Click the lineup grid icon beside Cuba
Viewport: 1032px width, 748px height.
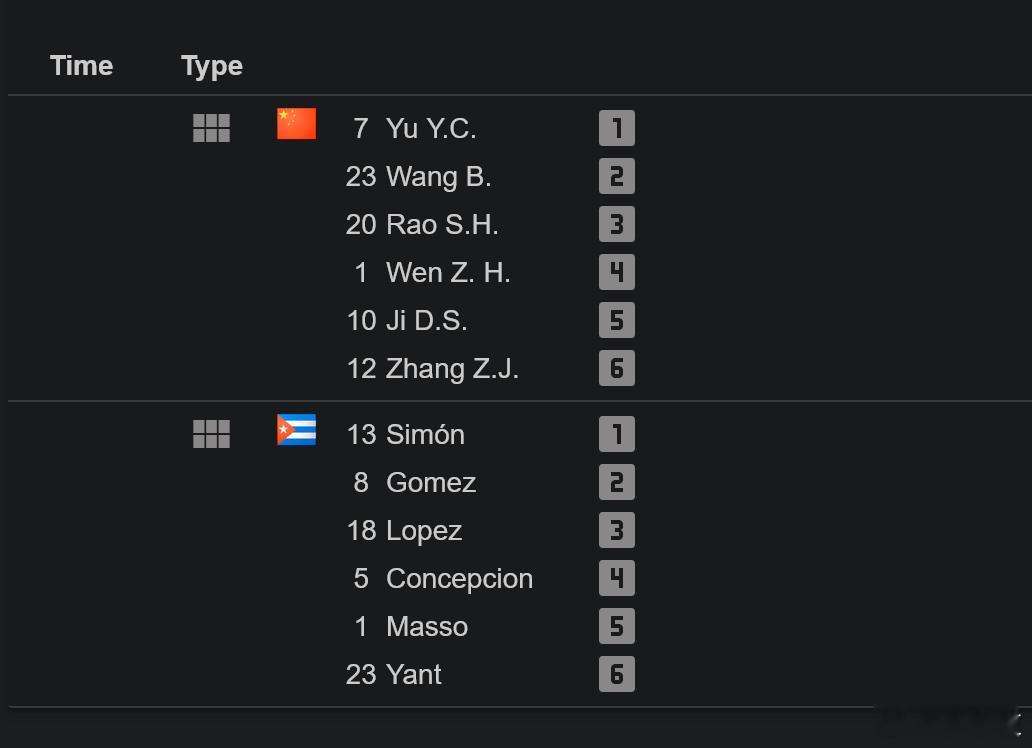pos(211,434)
